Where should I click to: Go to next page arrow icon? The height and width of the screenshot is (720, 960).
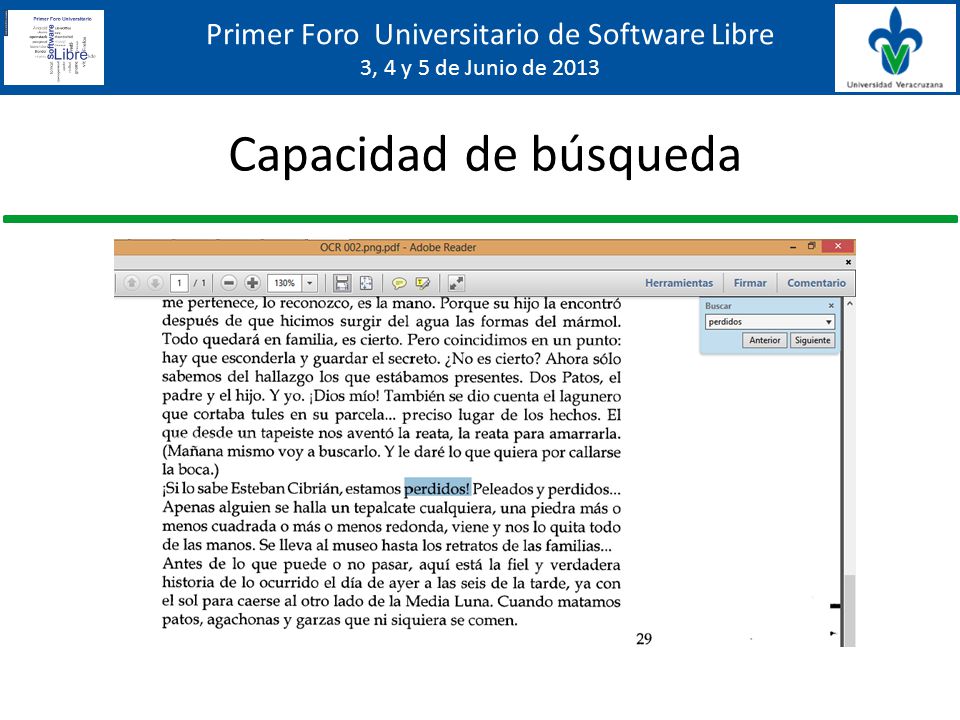(x=155, y=283)
